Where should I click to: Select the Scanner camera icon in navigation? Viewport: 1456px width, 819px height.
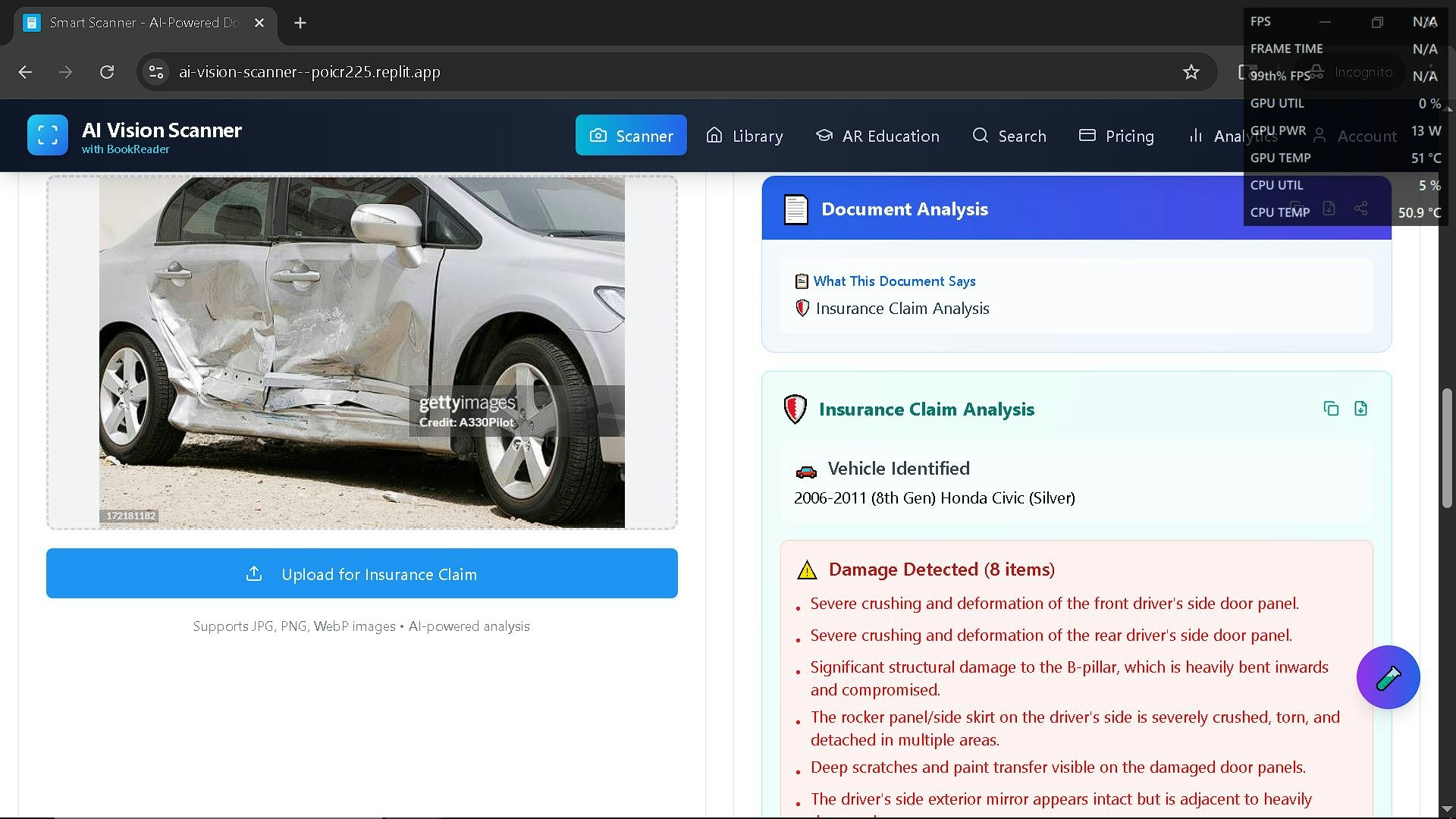[x=598, y=135]
